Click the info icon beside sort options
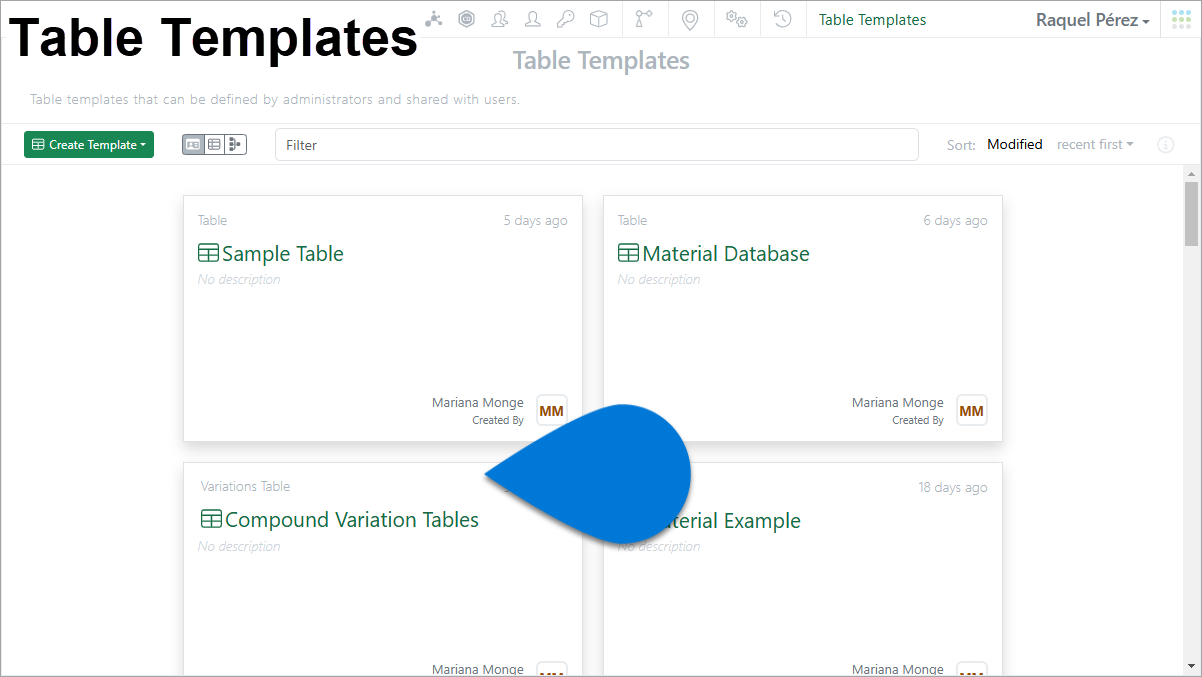The height and width of the screenshot is (677, 1202). coord(1165,145)
